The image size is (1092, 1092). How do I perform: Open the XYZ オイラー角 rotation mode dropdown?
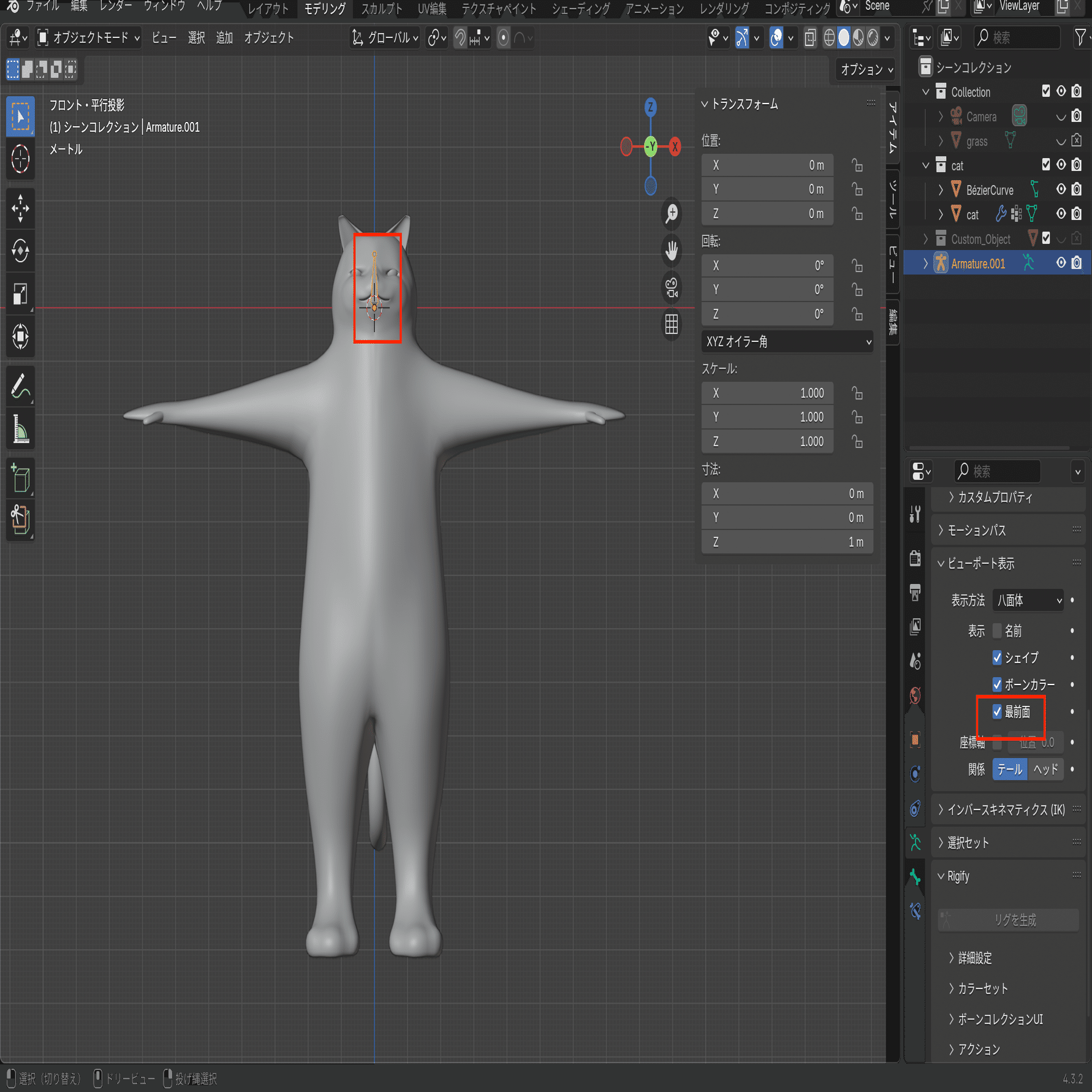click(787, 342)
